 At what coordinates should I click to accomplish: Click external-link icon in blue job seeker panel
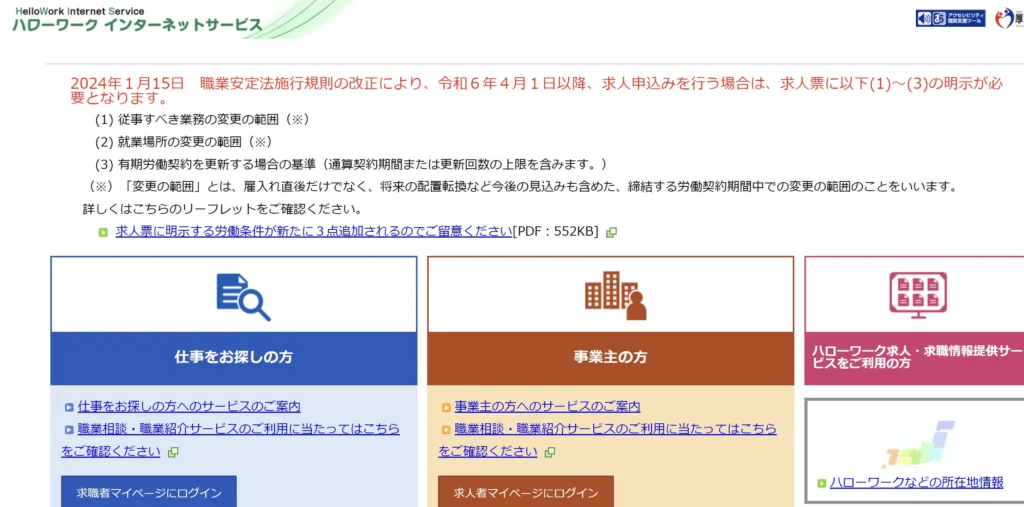(x=173, y=452)
